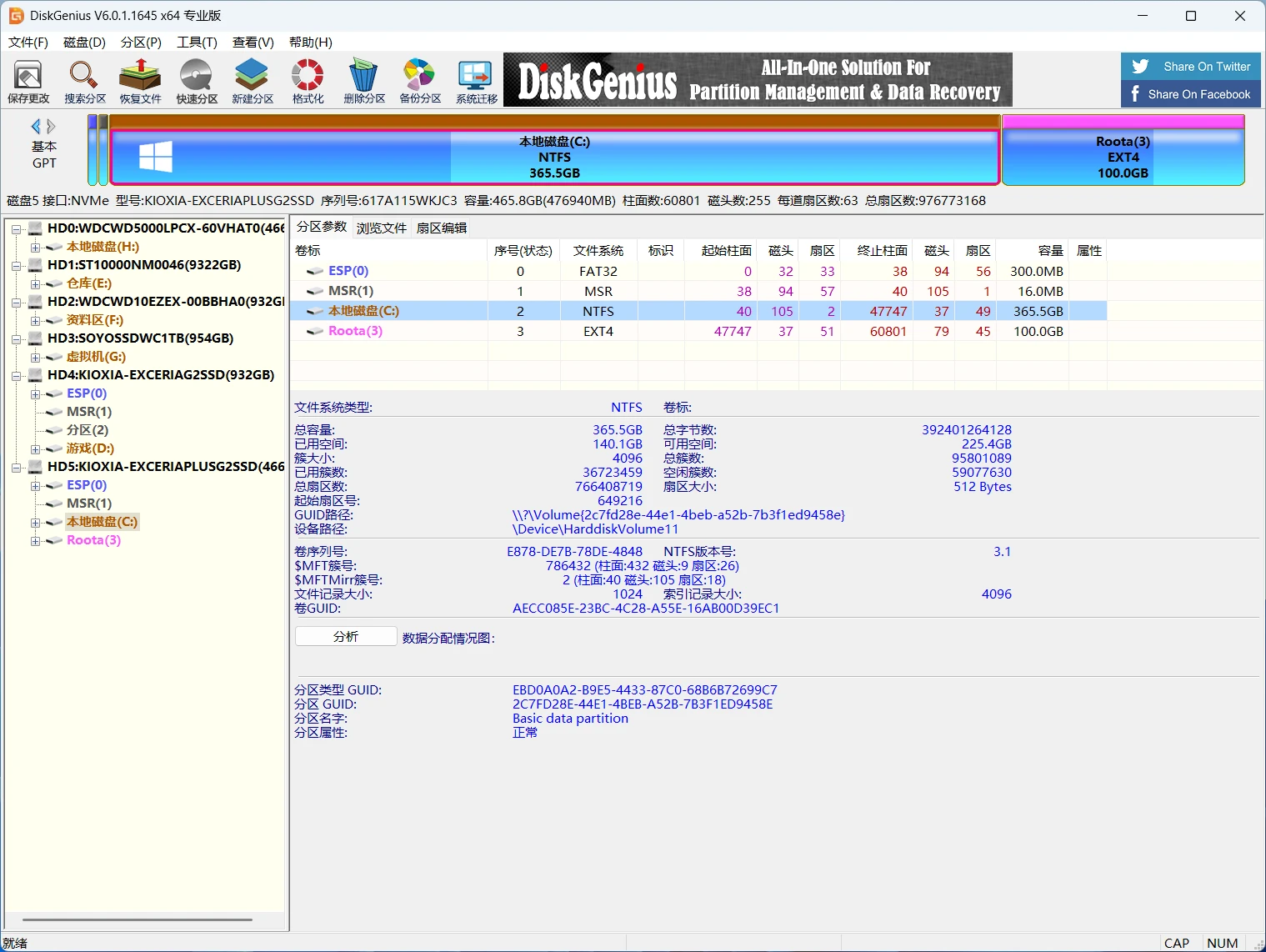
Task: Select the 新建分区 new partition icon
Action: point(252,82)
